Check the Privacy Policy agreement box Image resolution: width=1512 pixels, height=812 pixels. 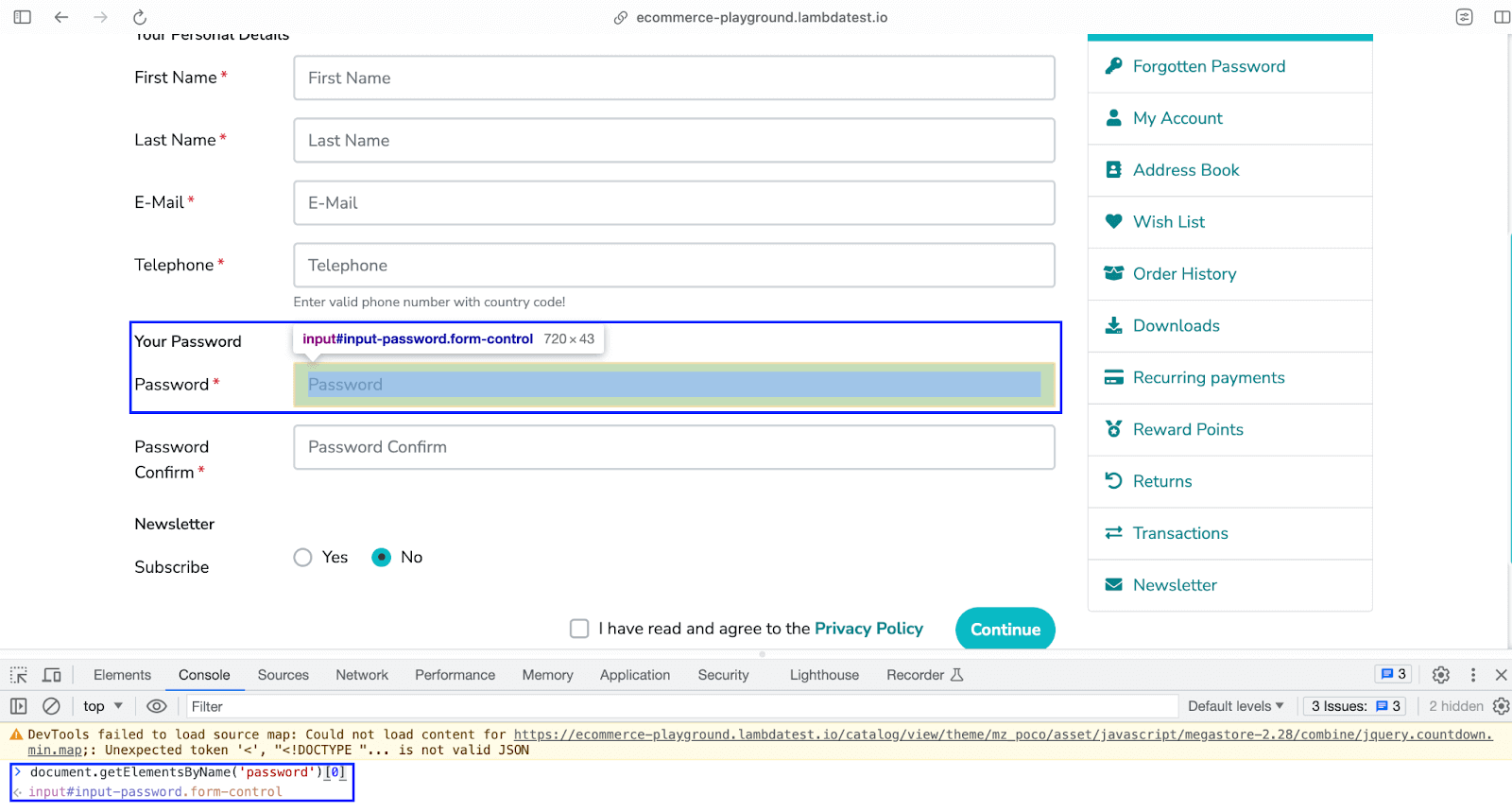579,629
